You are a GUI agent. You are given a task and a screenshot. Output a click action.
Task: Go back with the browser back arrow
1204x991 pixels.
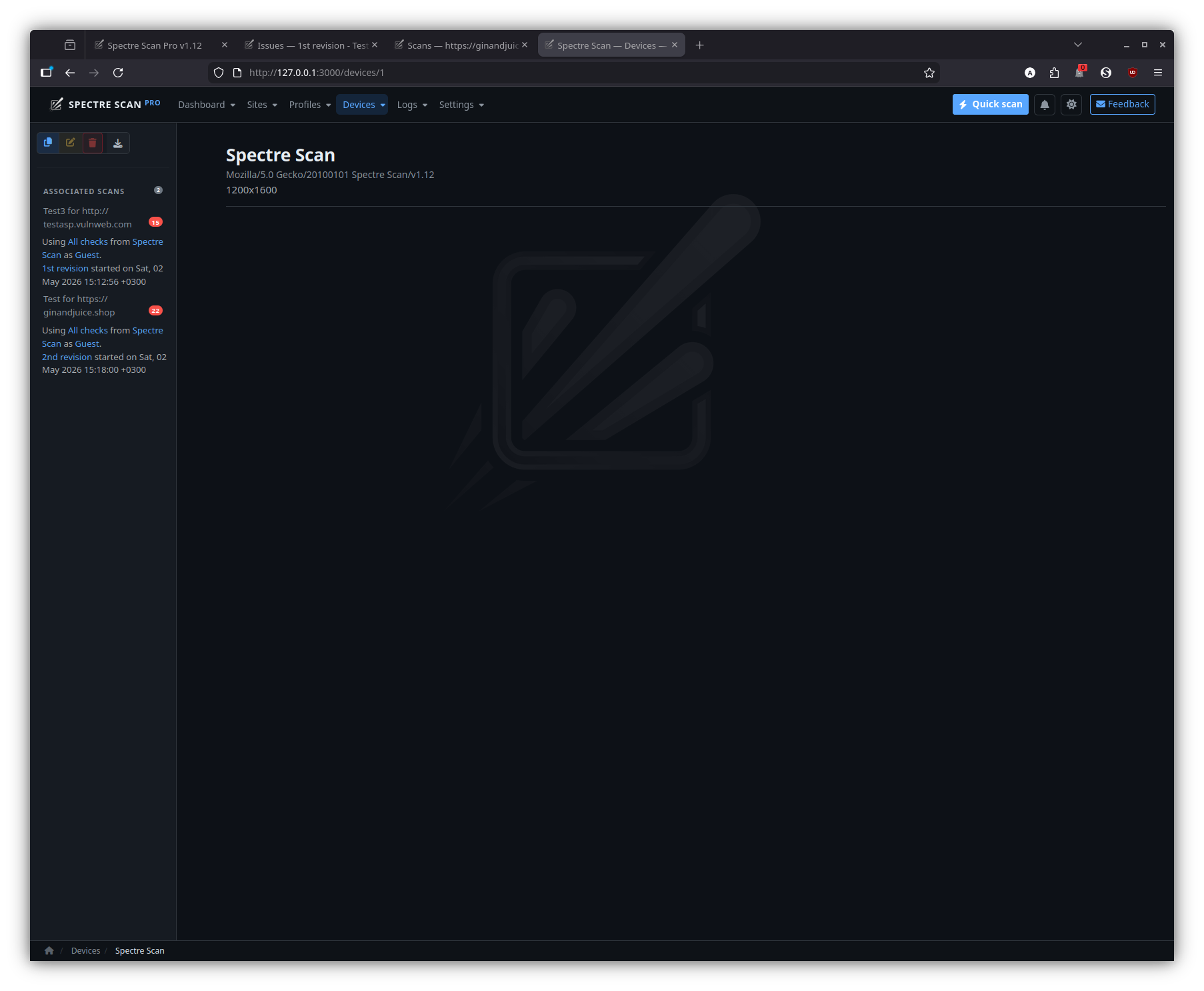[x=70, y=73]
